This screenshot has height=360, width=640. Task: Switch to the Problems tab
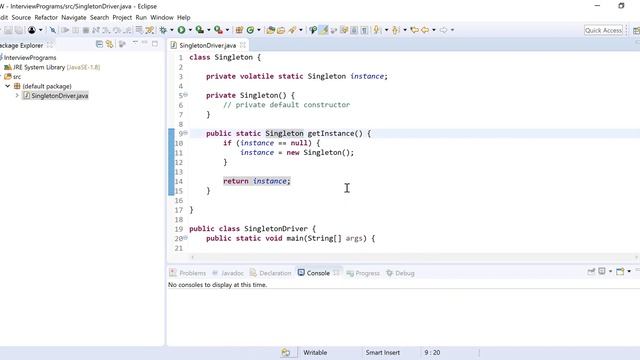pyautogui.click(x=188, y=273)
